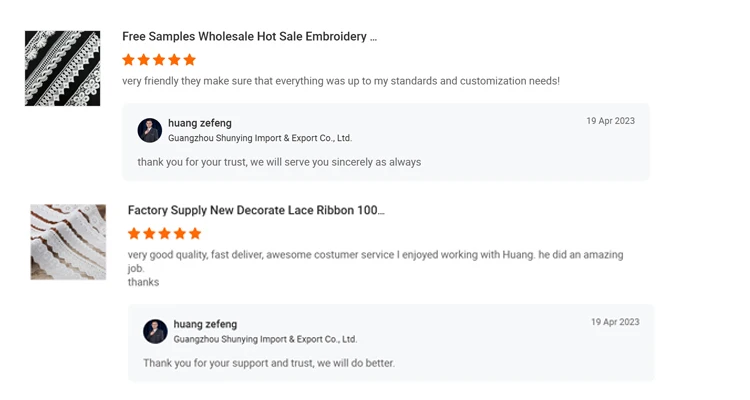Click huang zefeng name in the first reply
Image resolution: width=750 pixels, height=400 pixels.
point(200,123)
